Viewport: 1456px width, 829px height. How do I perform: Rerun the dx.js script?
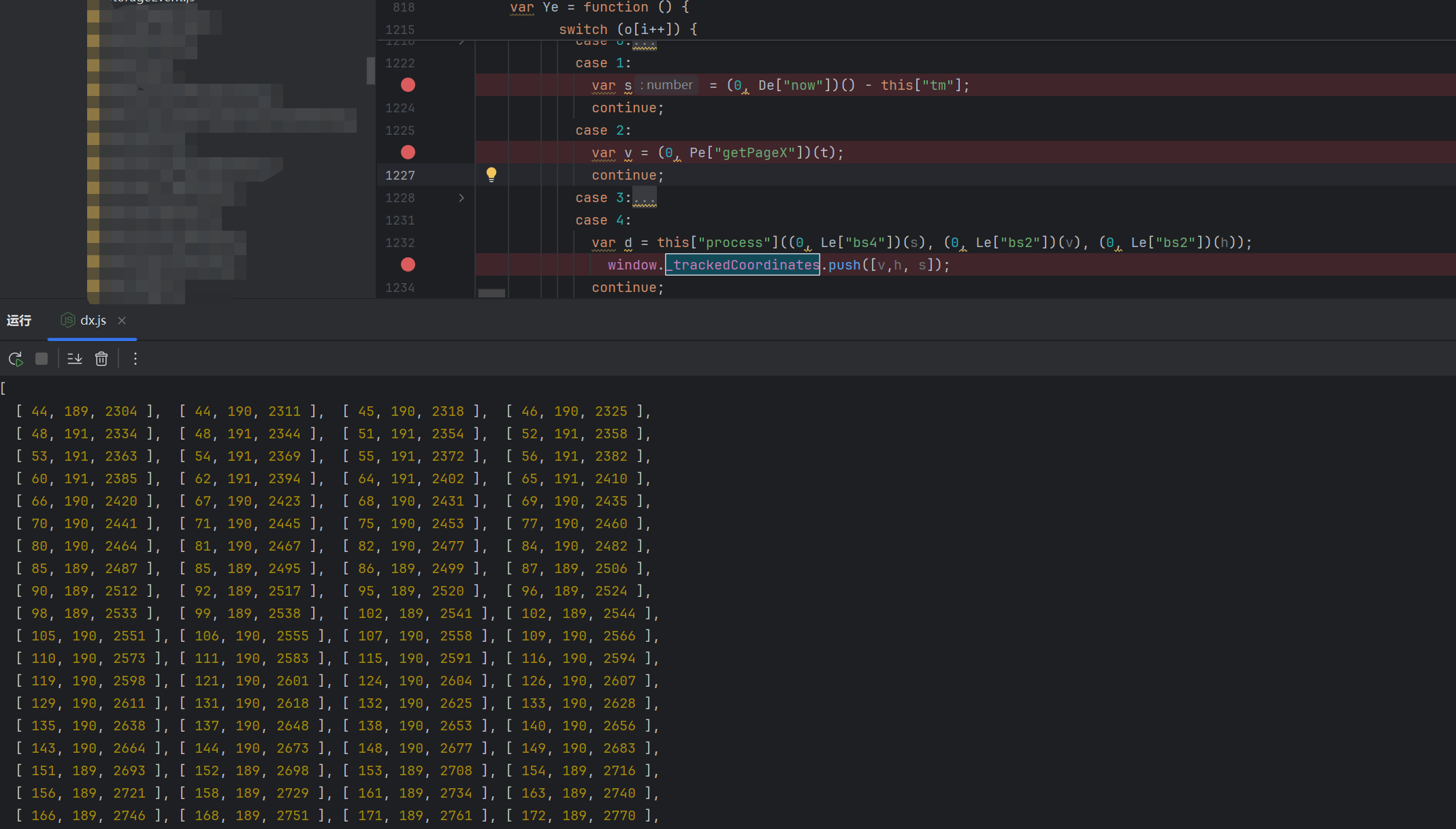tap(16, 359)
